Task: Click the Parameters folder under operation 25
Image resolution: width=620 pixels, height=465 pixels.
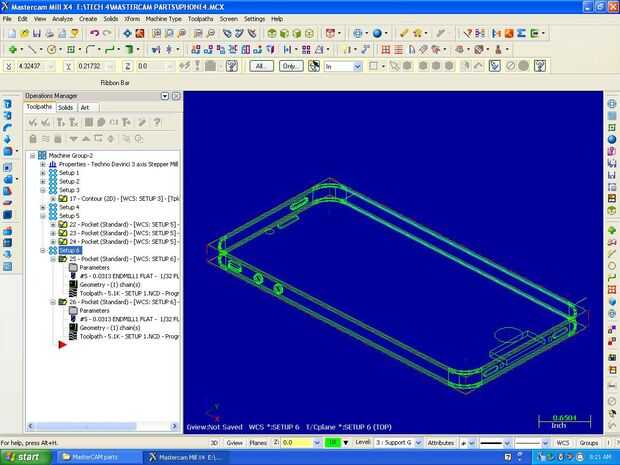Action: click(x=73, y=268)
